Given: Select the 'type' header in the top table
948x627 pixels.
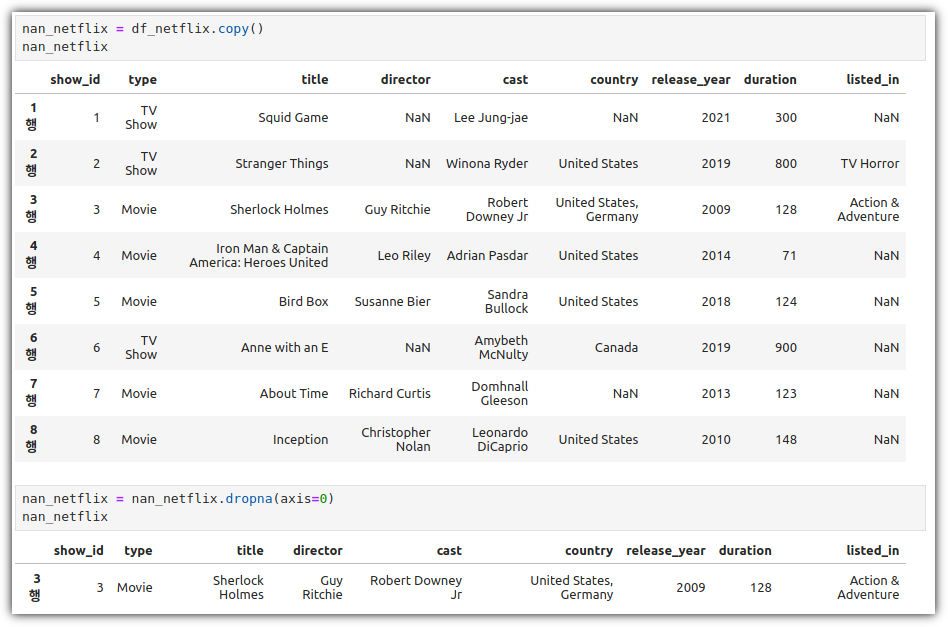Looking at the screenshot, I should [143, 79].
